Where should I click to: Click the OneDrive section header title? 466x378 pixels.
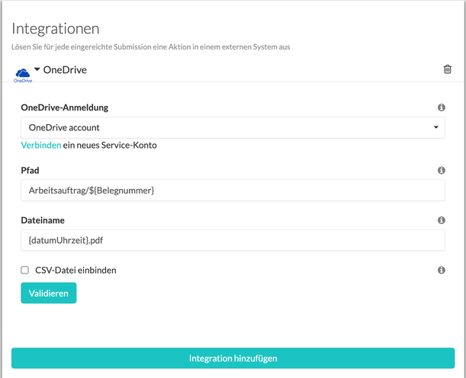65,70
